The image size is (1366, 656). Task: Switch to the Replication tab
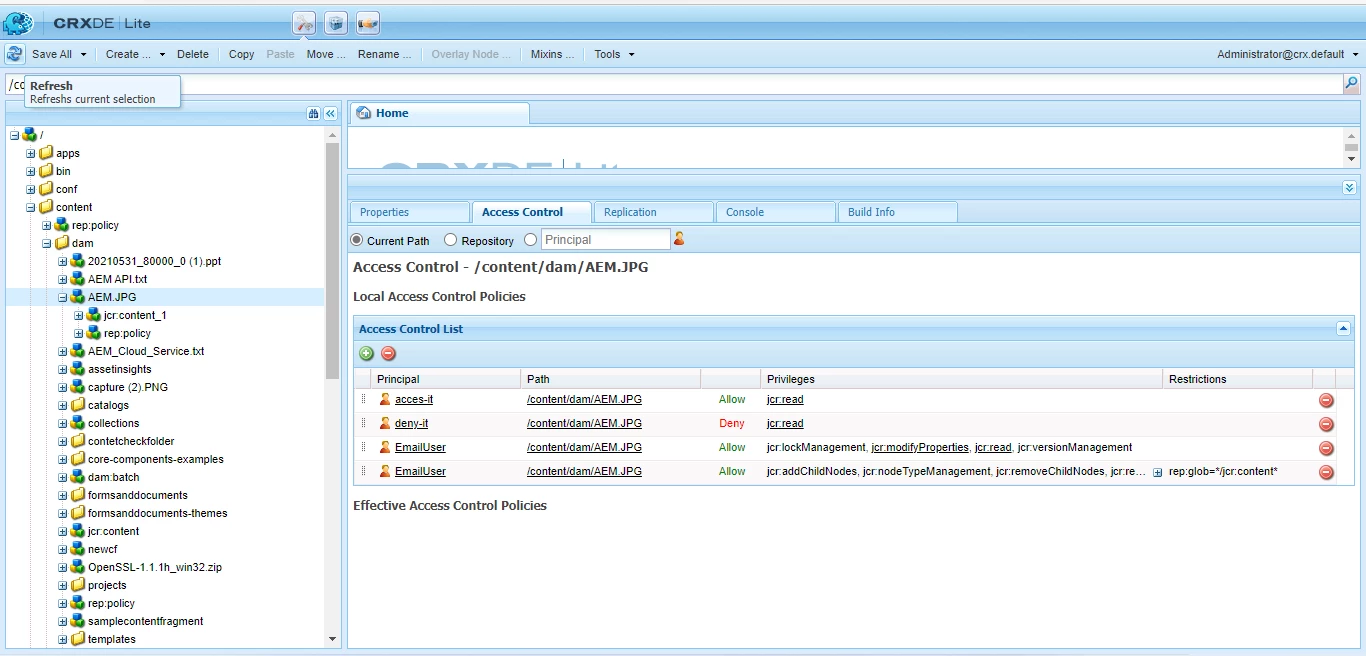click(x=653, y=212)
